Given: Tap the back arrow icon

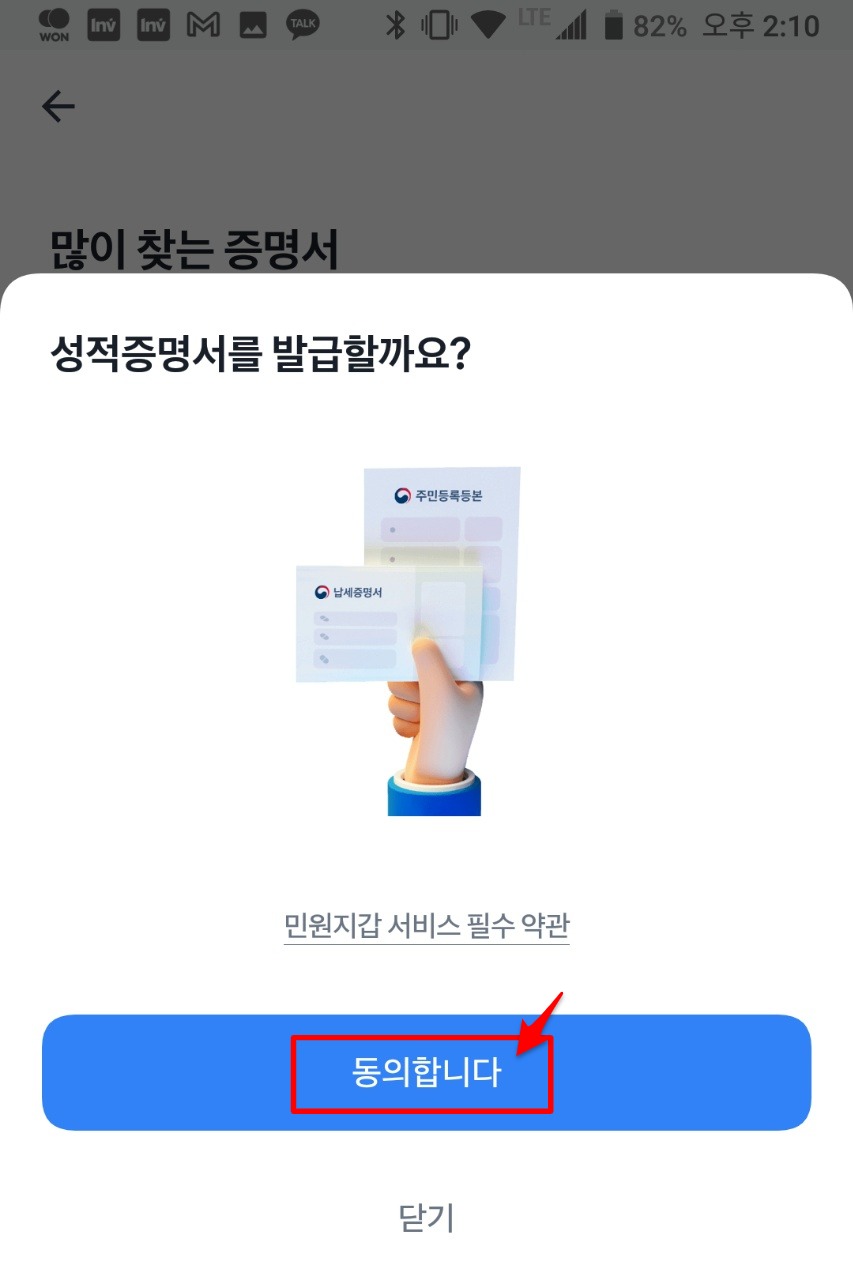Looking at the screenshot, I should 58,106.
